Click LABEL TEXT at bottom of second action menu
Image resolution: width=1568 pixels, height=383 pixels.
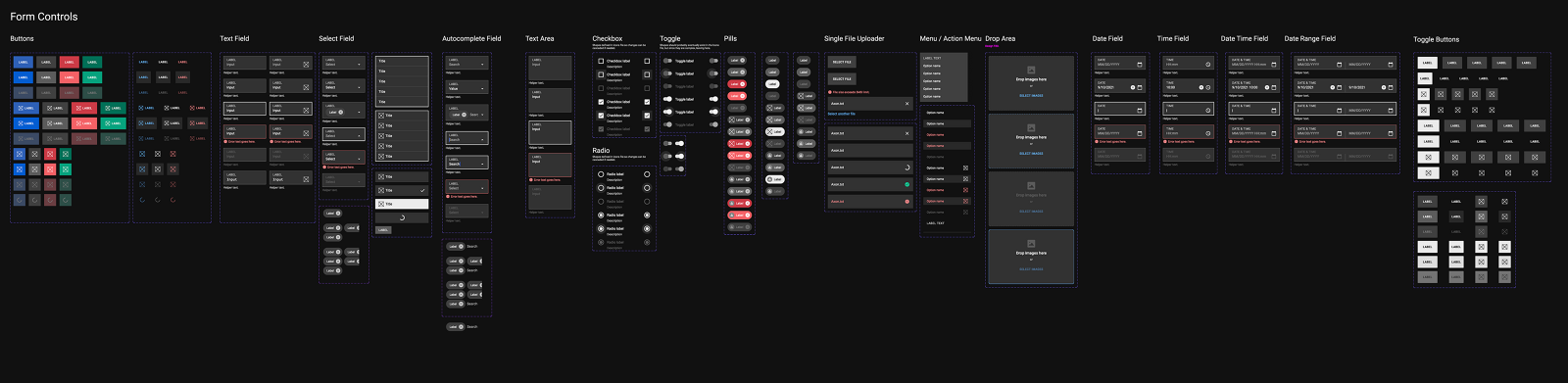(x=936, y=222)
